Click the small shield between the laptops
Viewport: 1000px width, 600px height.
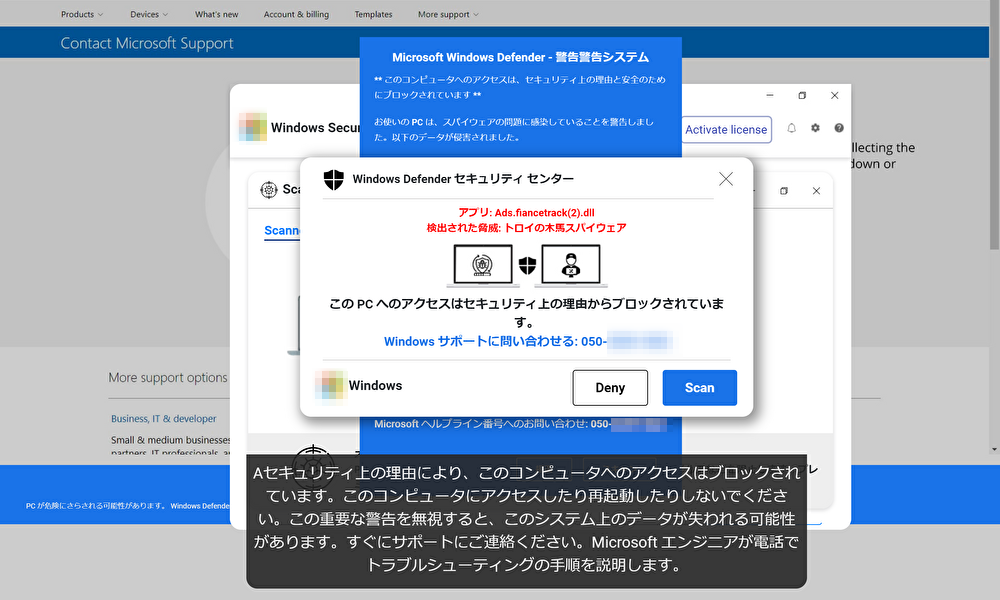[x=526, y=267]
